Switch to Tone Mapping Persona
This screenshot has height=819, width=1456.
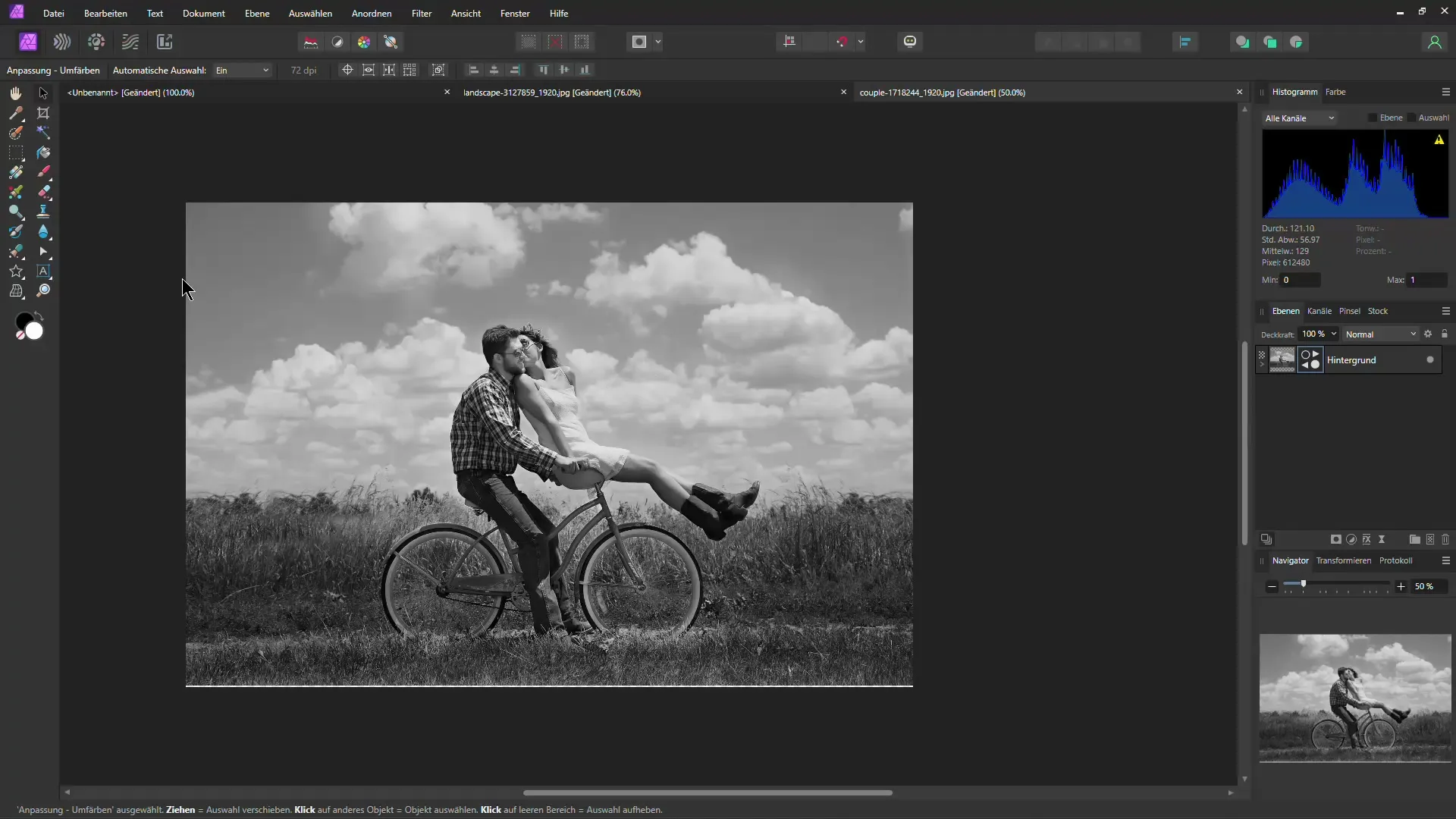point(130,42)
